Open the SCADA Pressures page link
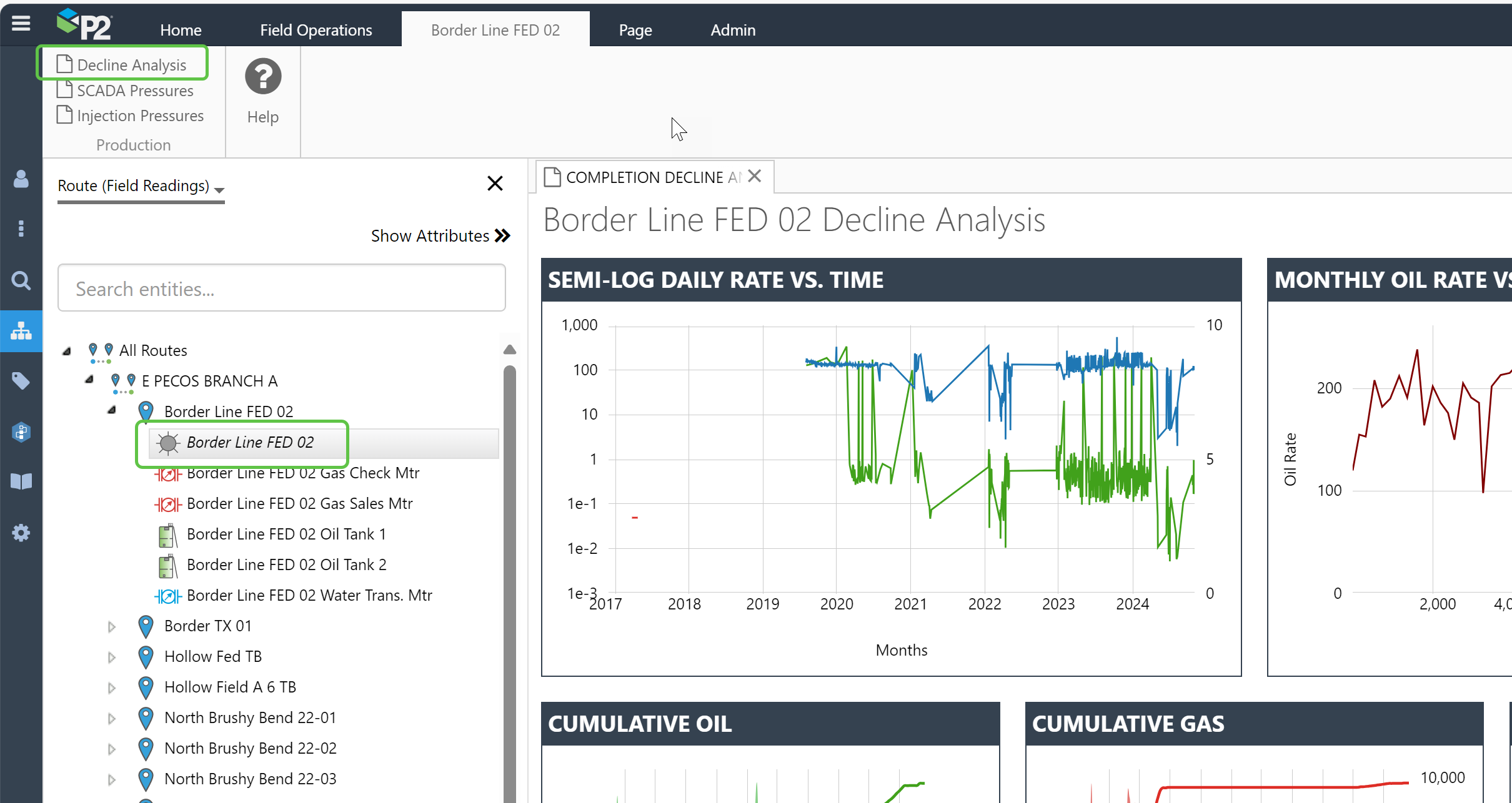Viewport: 1512px width, 803px height. click(x=135, y=91)
